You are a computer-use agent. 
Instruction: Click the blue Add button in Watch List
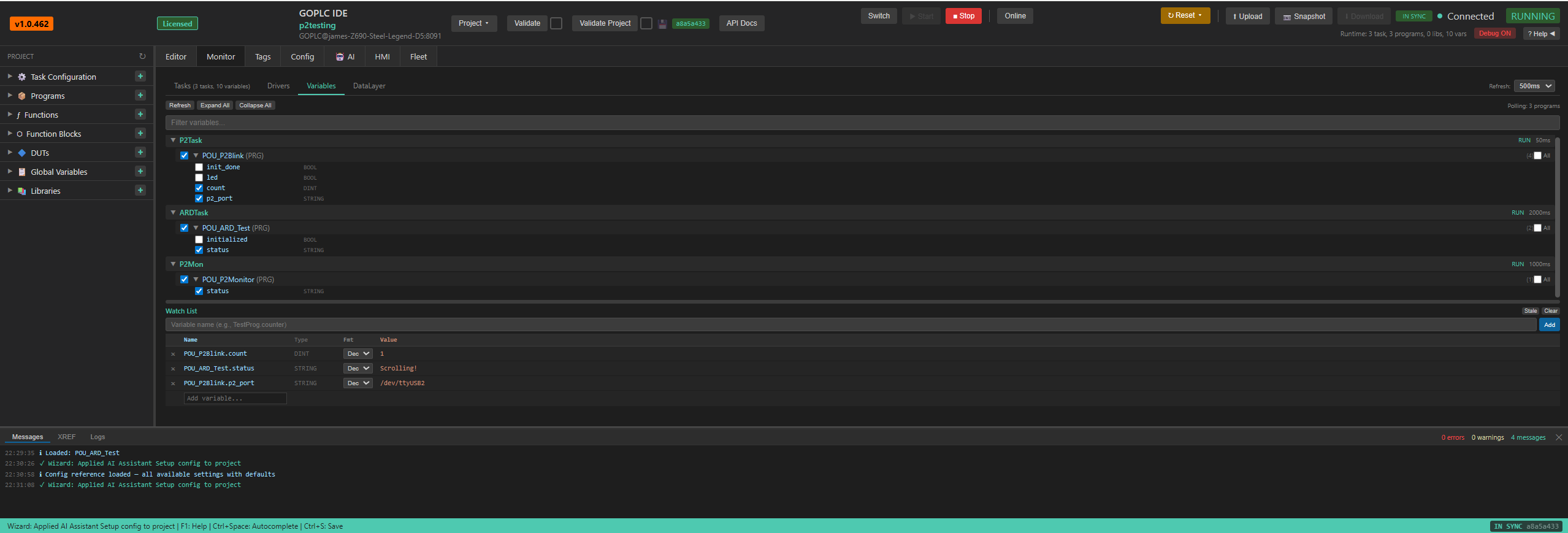coord(1549,325)
